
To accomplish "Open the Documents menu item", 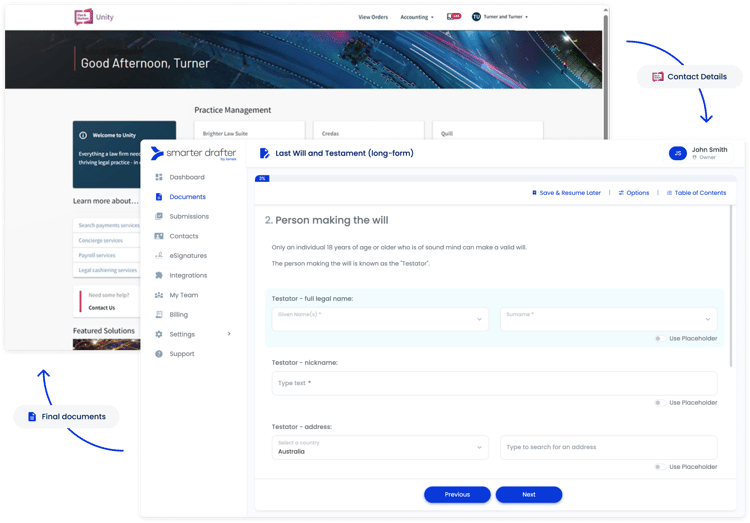I will [187, 197].
